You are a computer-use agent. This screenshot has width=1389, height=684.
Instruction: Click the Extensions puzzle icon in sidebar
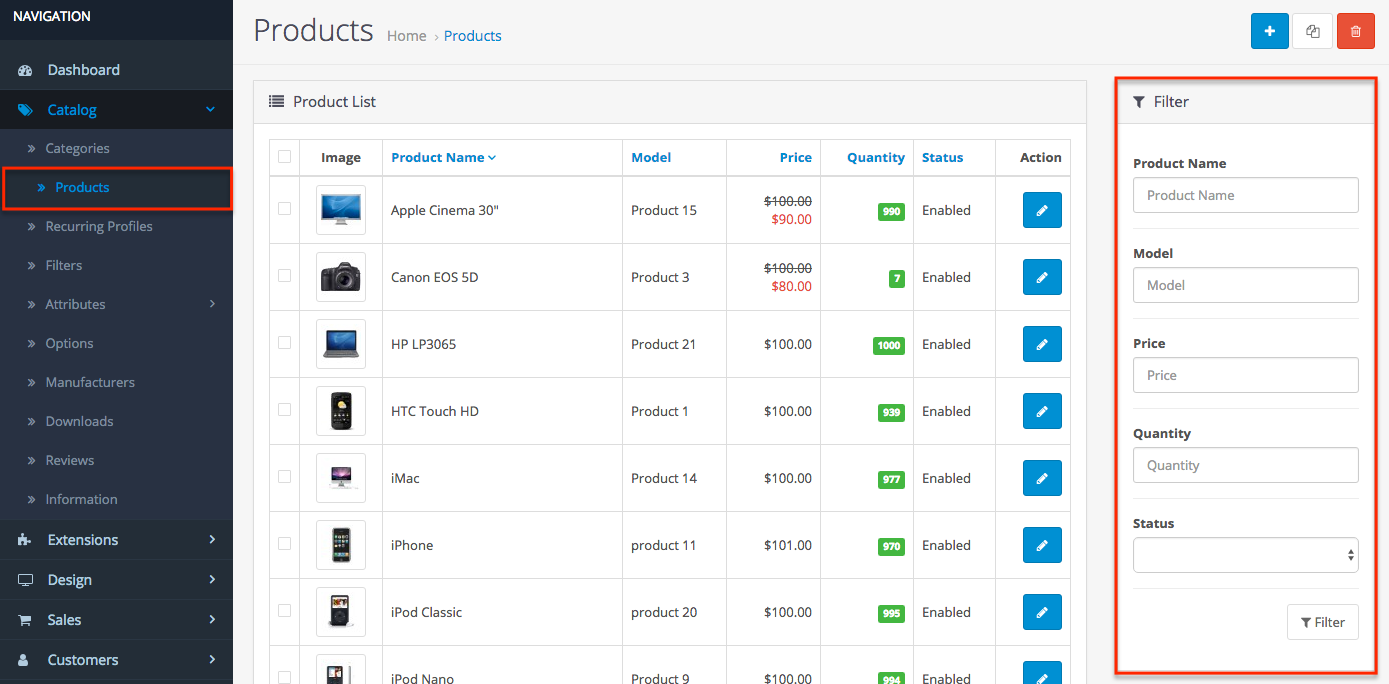(x=26, y=540)
